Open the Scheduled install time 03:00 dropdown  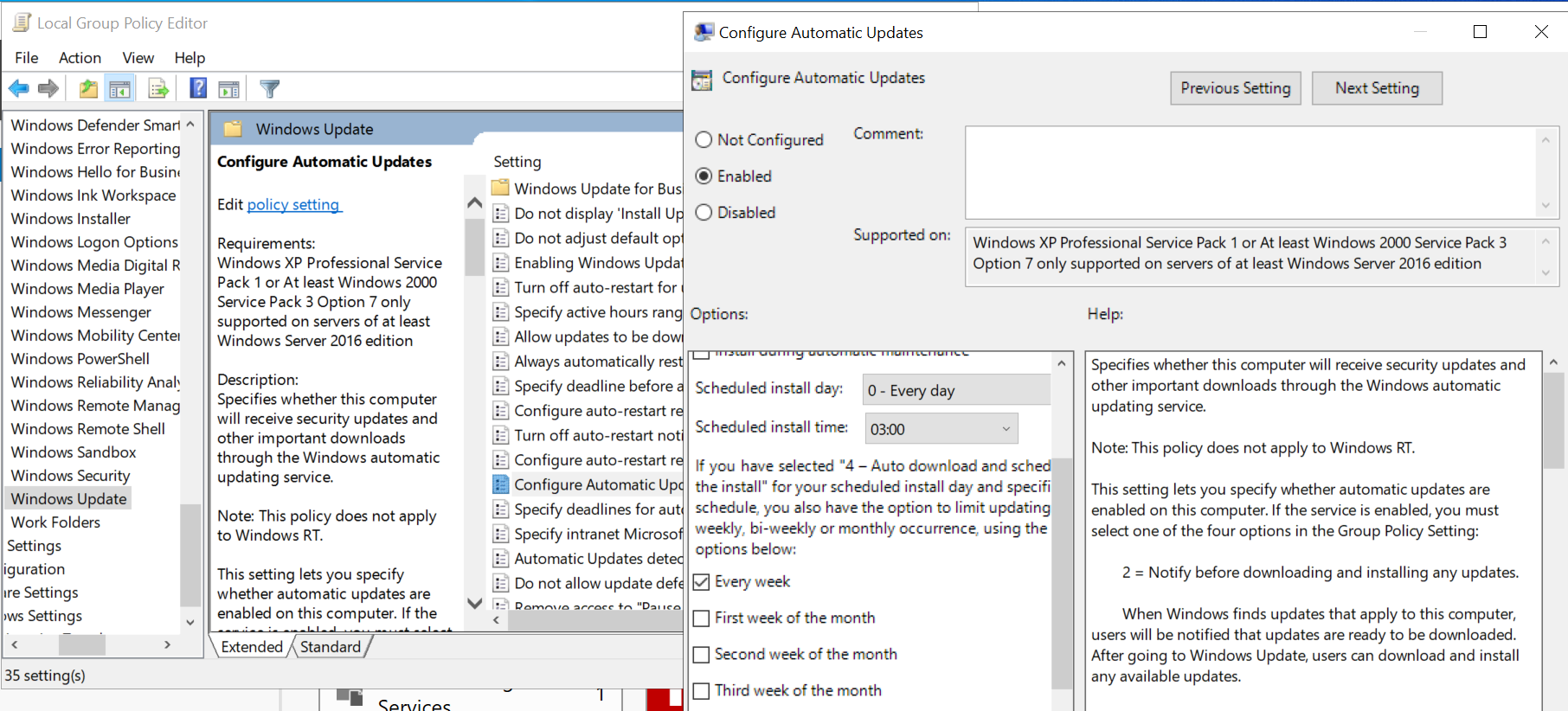pyautogui.click(x=941, y=429)
